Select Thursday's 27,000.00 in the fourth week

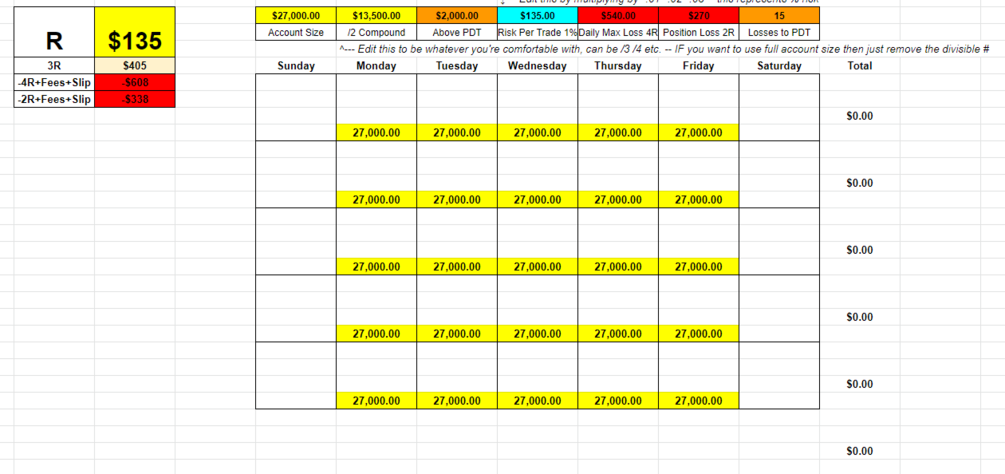618,334
